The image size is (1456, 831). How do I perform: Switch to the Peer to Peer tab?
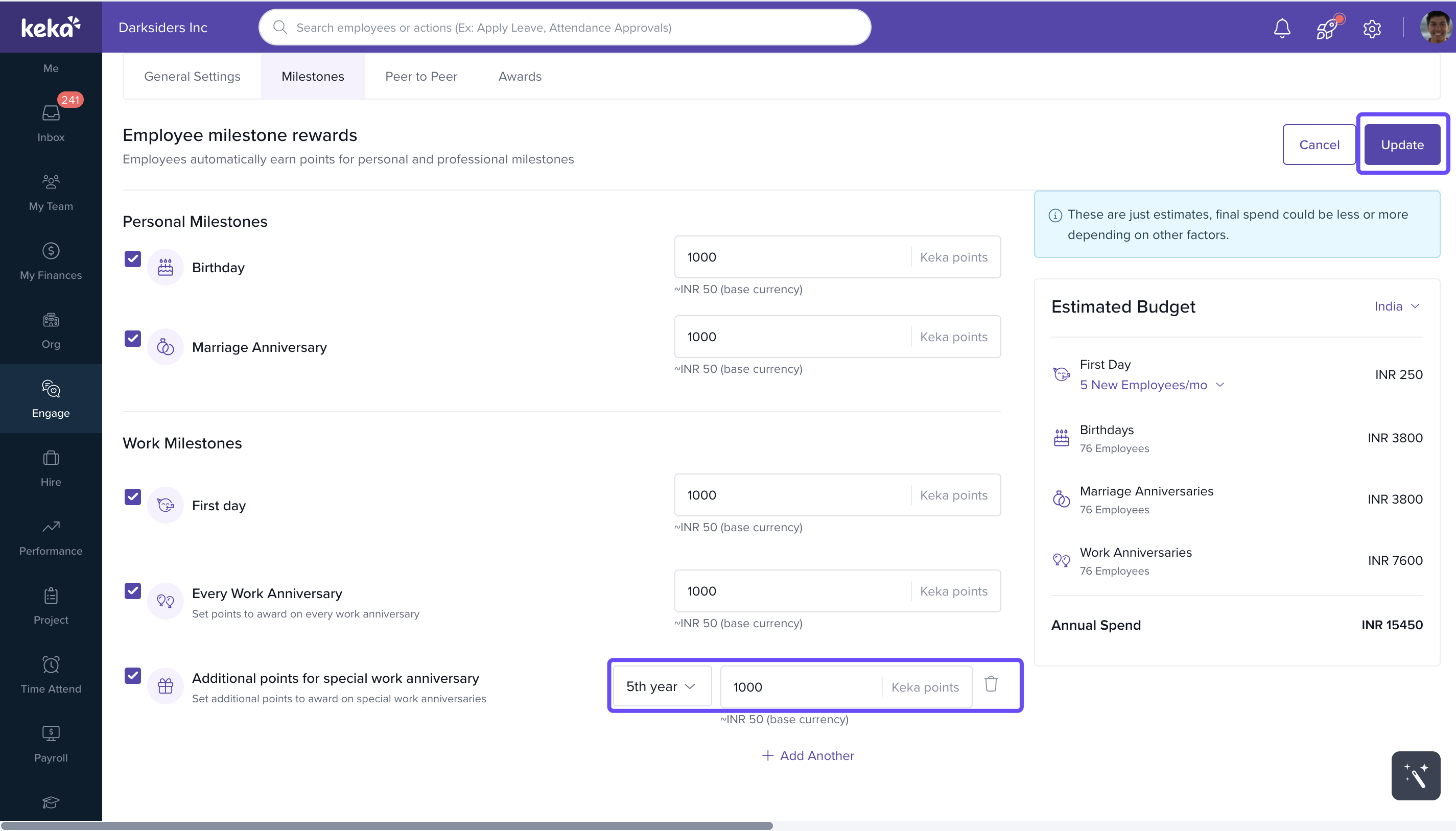(x=420, y=77)
